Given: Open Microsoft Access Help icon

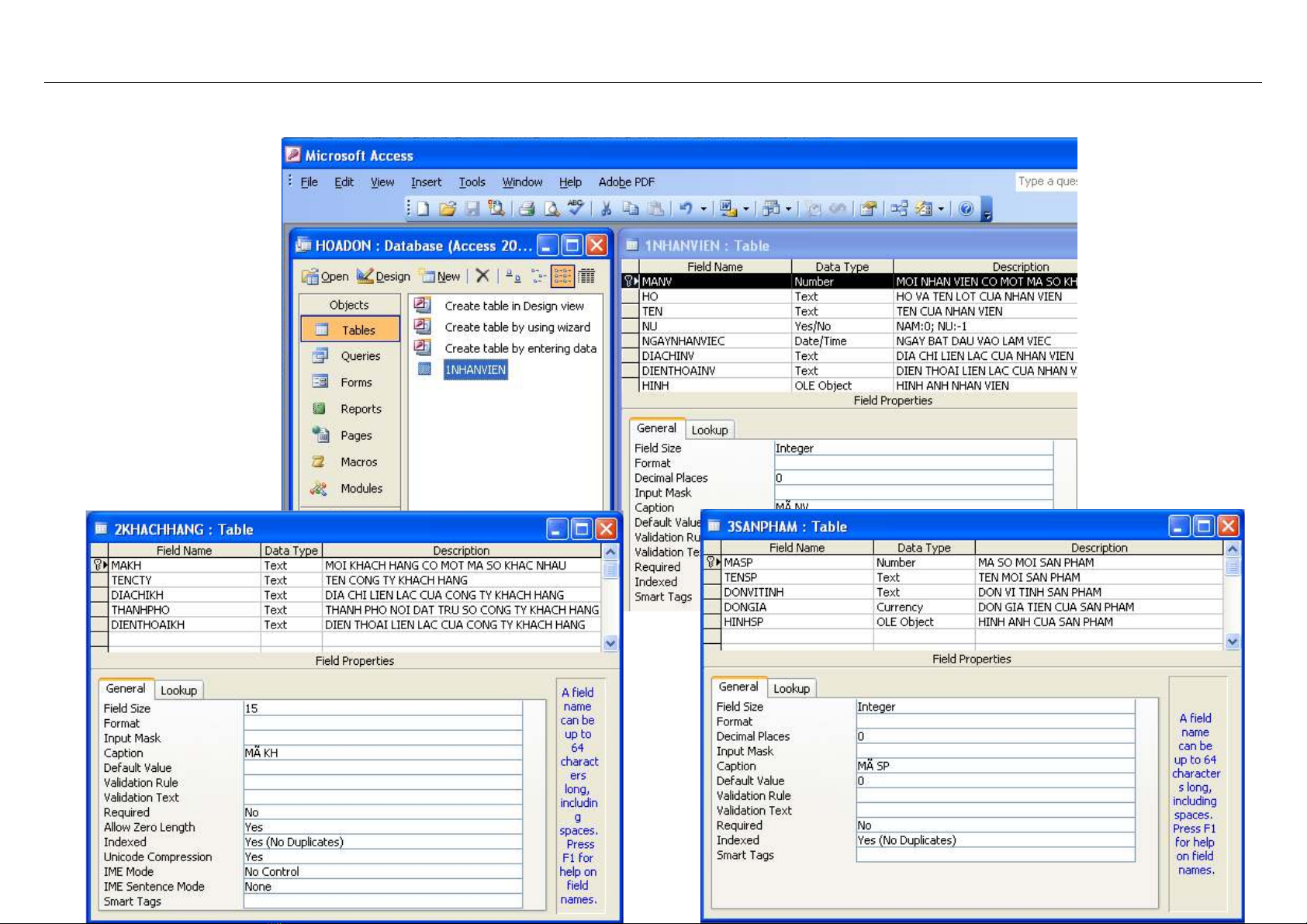Looking at the screenshot, I should click(x=966, y=209).
